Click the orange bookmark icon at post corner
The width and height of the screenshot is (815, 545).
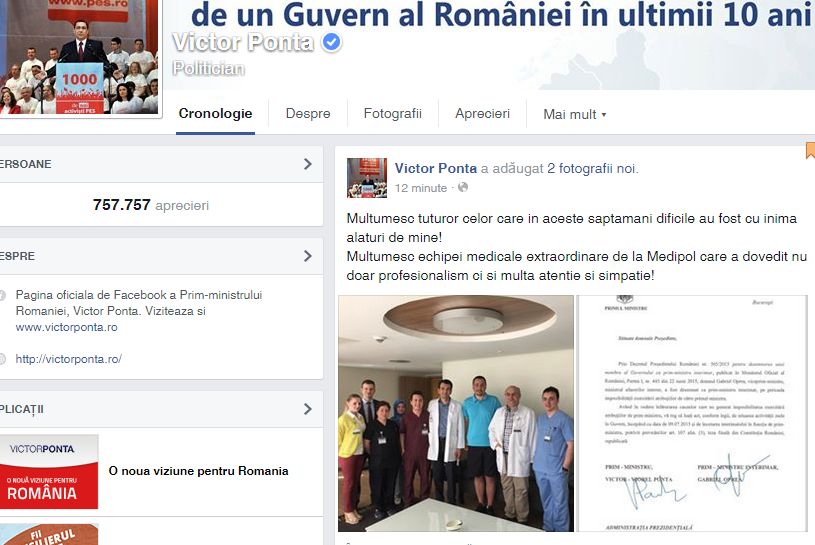(x=810, y=150)
